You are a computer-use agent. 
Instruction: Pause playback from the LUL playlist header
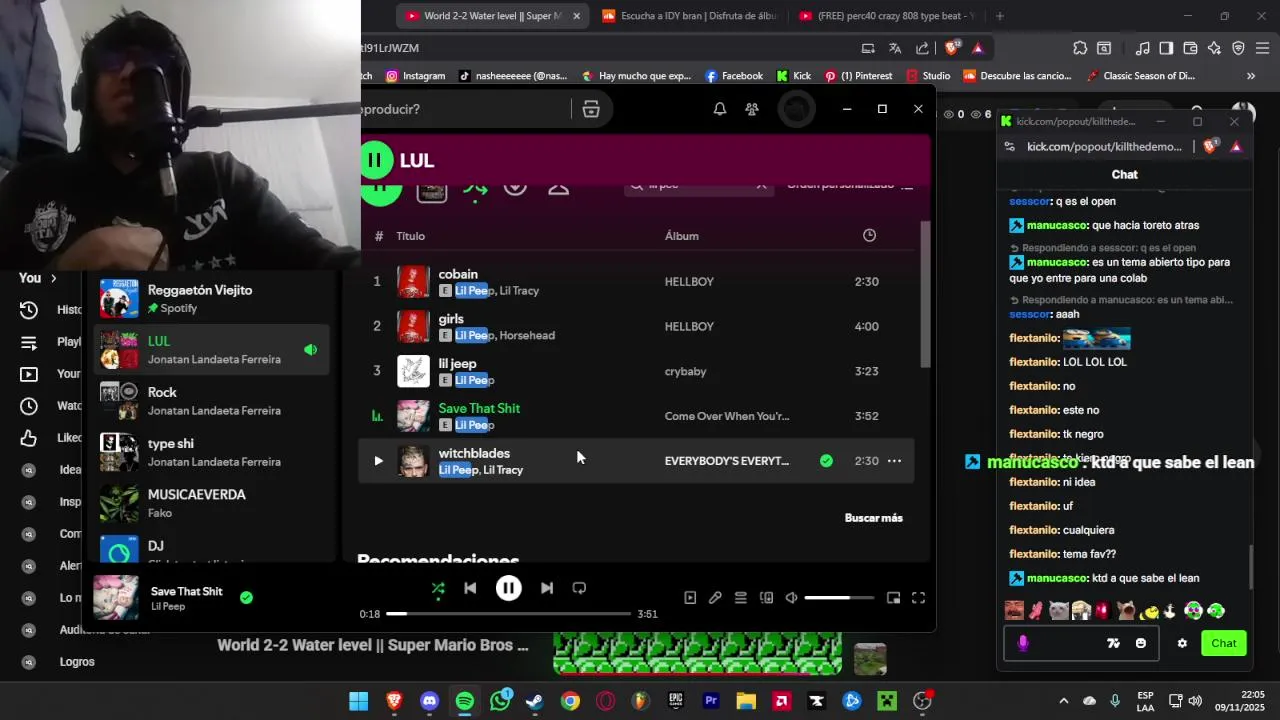click(x=375, y=160)
